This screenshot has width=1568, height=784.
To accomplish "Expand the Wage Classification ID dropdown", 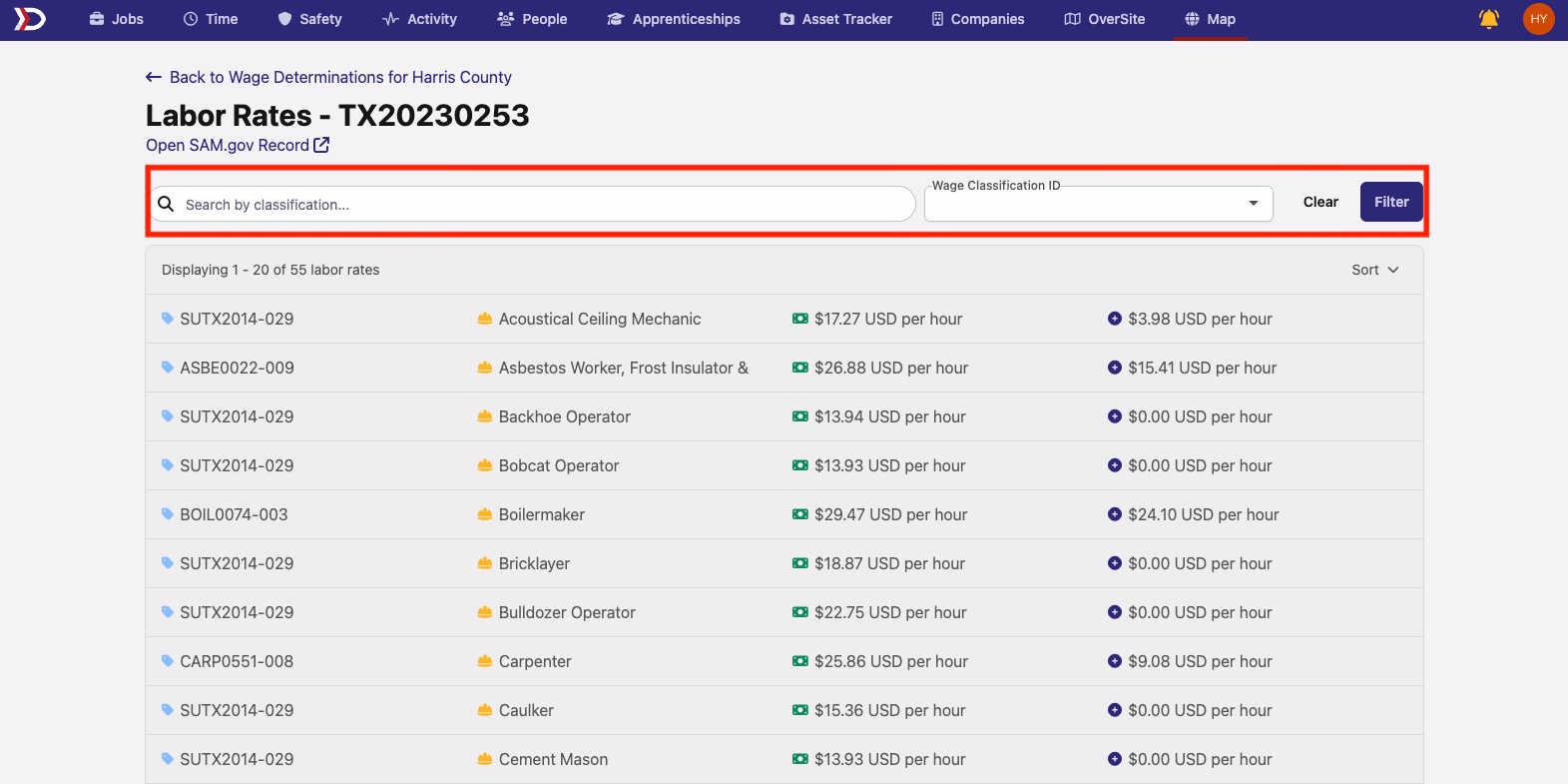I will coord(1098,204).
